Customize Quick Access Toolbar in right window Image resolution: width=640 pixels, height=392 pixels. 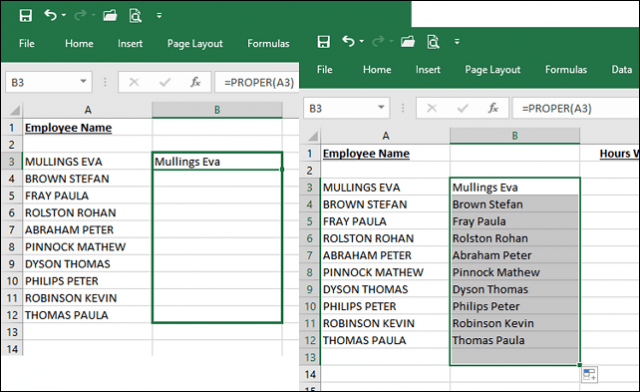pyautogui.click(x=457, y=41)
